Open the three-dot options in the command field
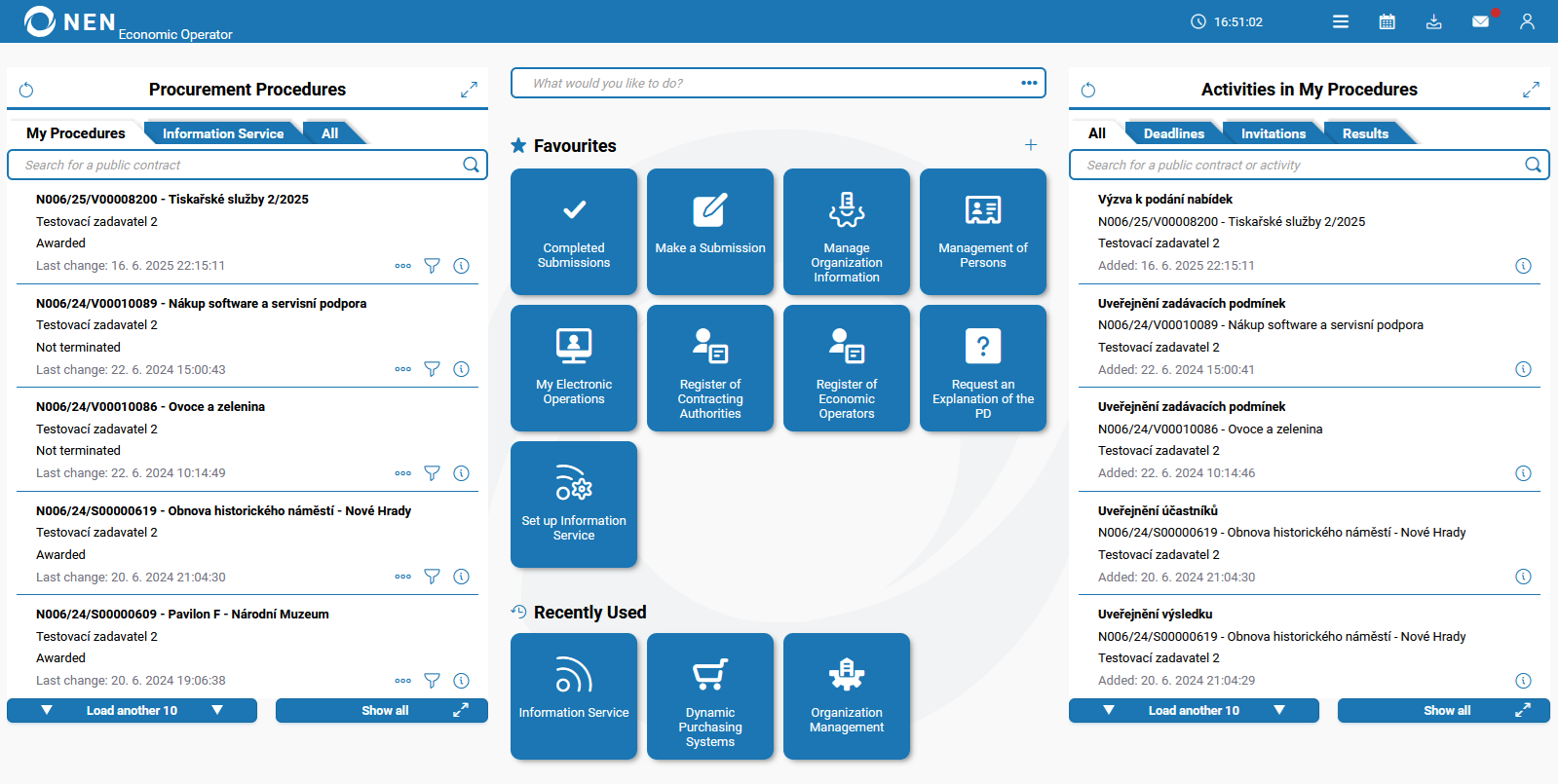The height and width of the screenshot is (784, 1558). tap(1029, 83)
